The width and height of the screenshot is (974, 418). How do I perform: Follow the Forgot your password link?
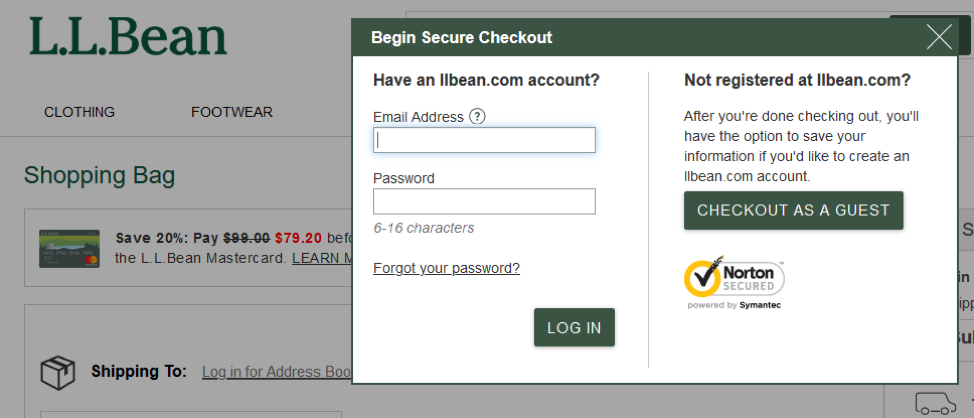tap(446, 268)
